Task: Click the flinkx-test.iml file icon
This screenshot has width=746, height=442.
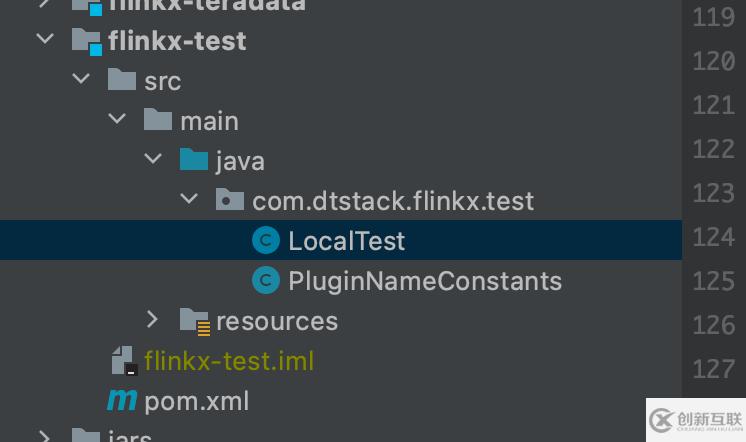Action: point(122,360)
